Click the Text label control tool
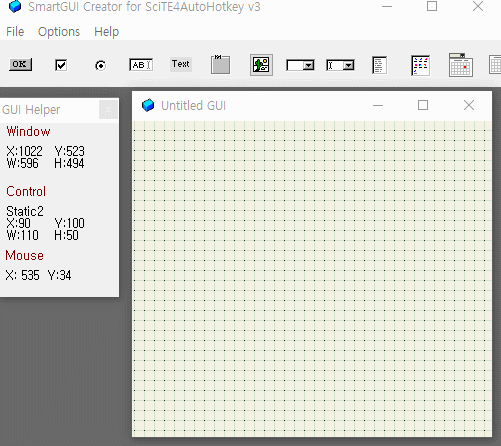The image size is (501, 446). click(181, 64)
